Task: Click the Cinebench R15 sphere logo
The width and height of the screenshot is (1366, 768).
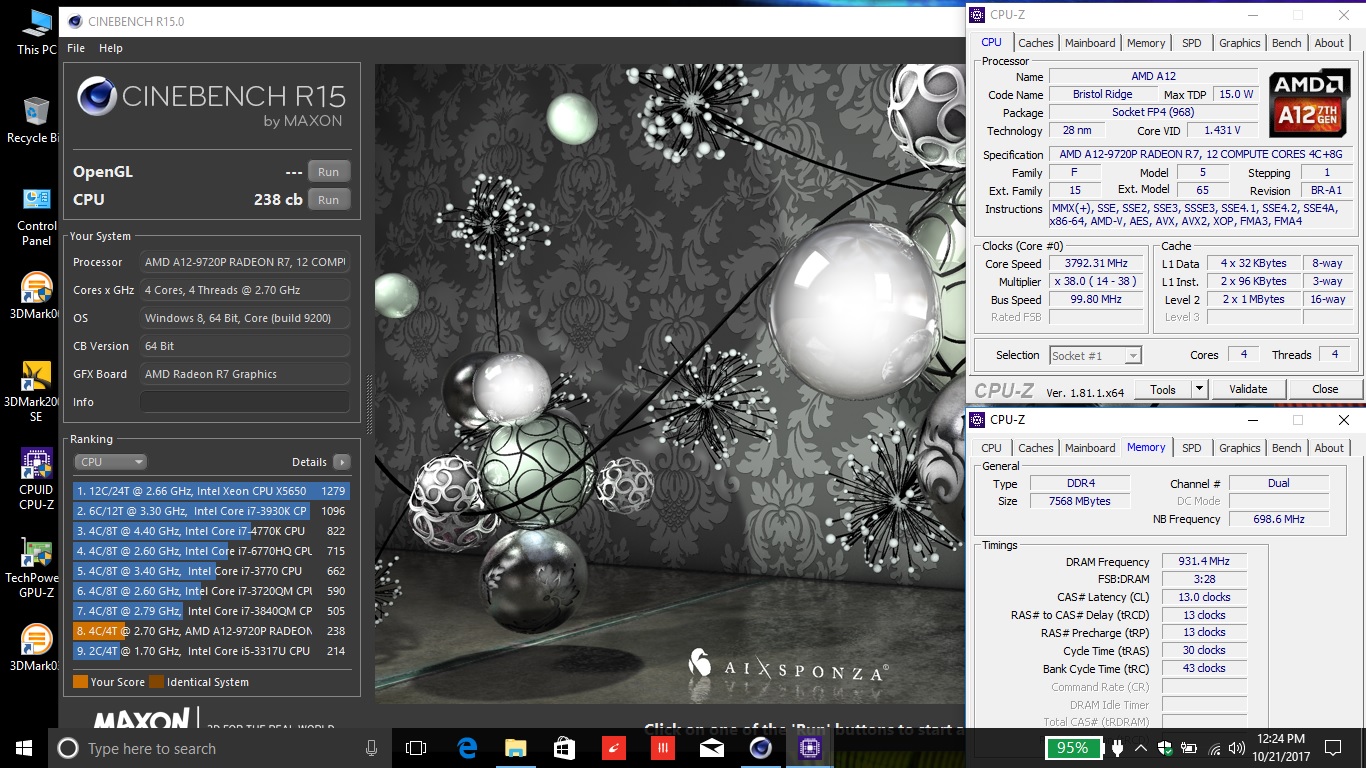Action: [97, 98]
